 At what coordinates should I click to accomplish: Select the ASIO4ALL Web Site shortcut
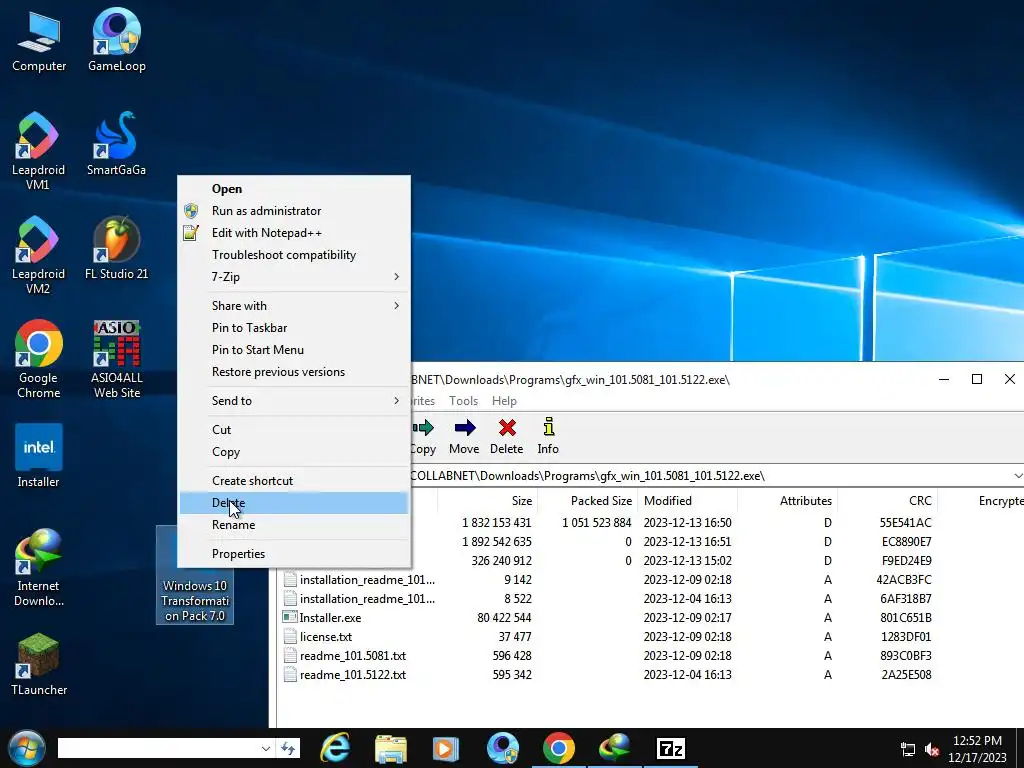pyautogui.click(x=116, y=359)
